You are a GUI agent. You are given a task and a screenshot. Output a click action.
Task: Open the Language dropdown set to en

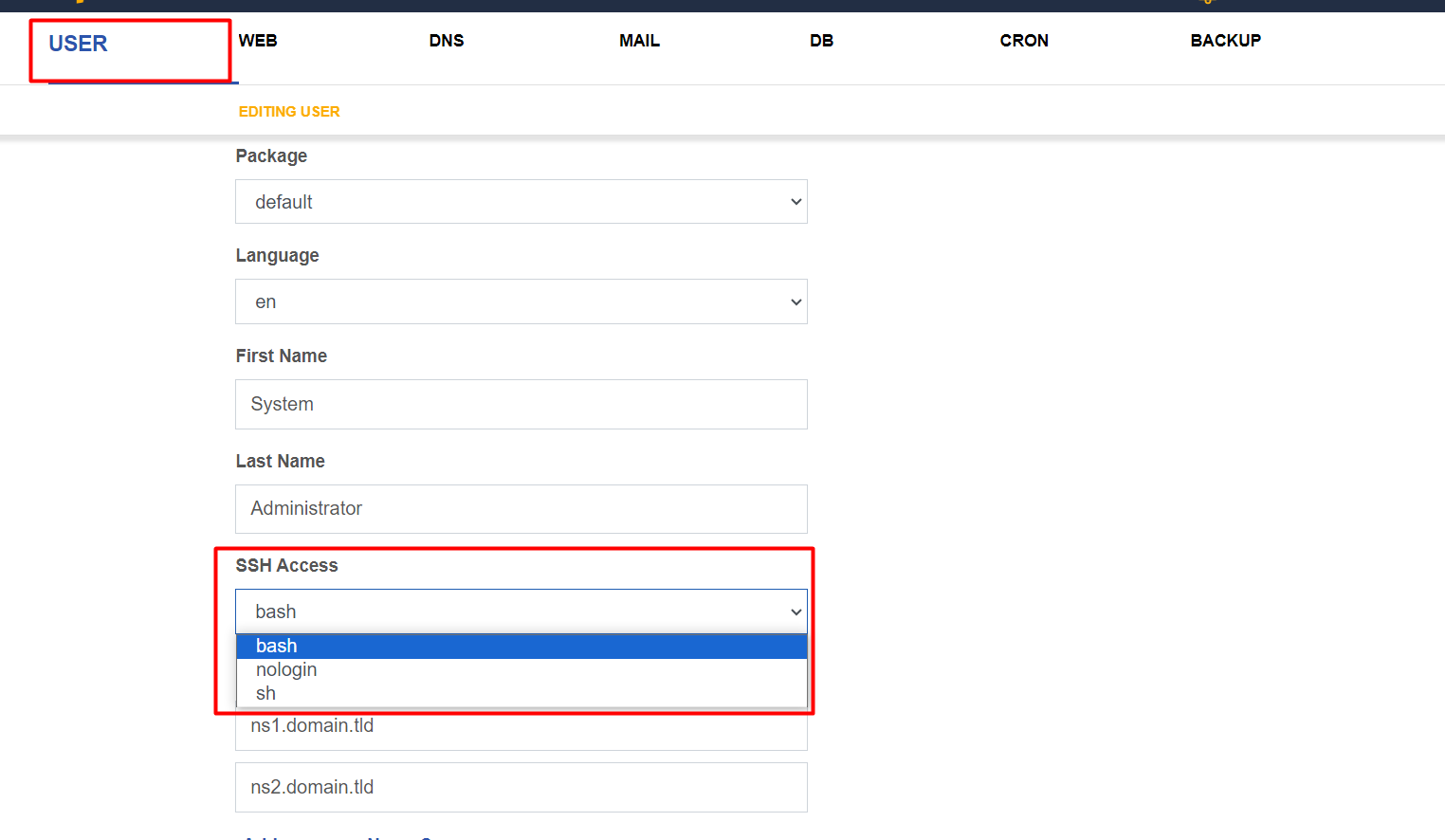click(x=521, y=301)
